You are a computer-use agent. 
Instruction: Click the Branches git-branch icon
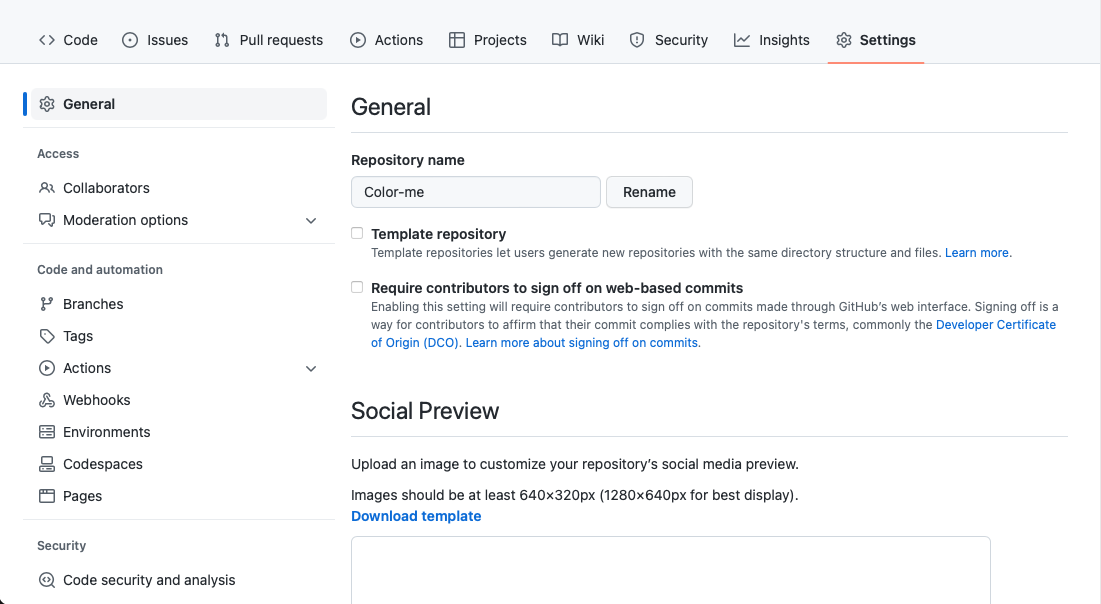point(47,304)
